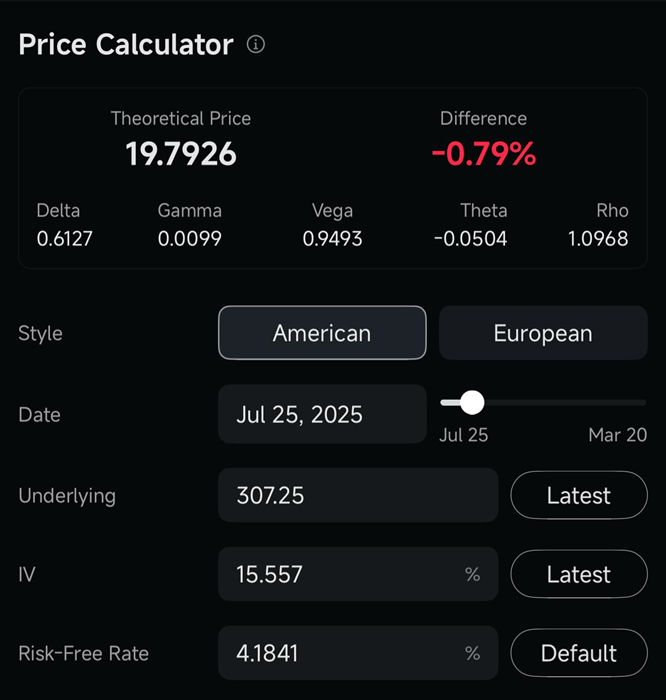666x700 pixels.
Task: Open the Price Calculator info icon
Action: point(256,44)
